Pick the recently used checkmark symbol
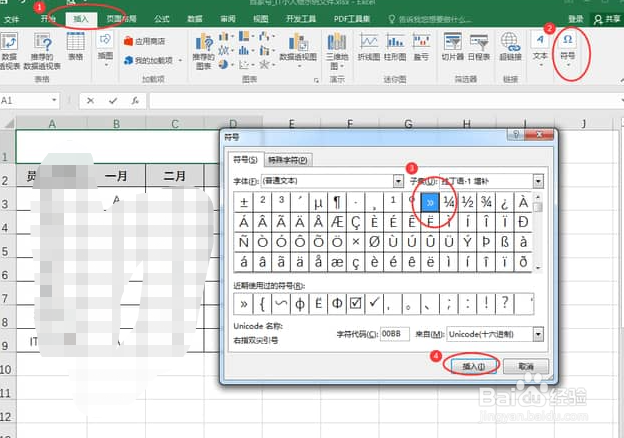The height and width of the screenshot is (438, 624). point(374,304)
